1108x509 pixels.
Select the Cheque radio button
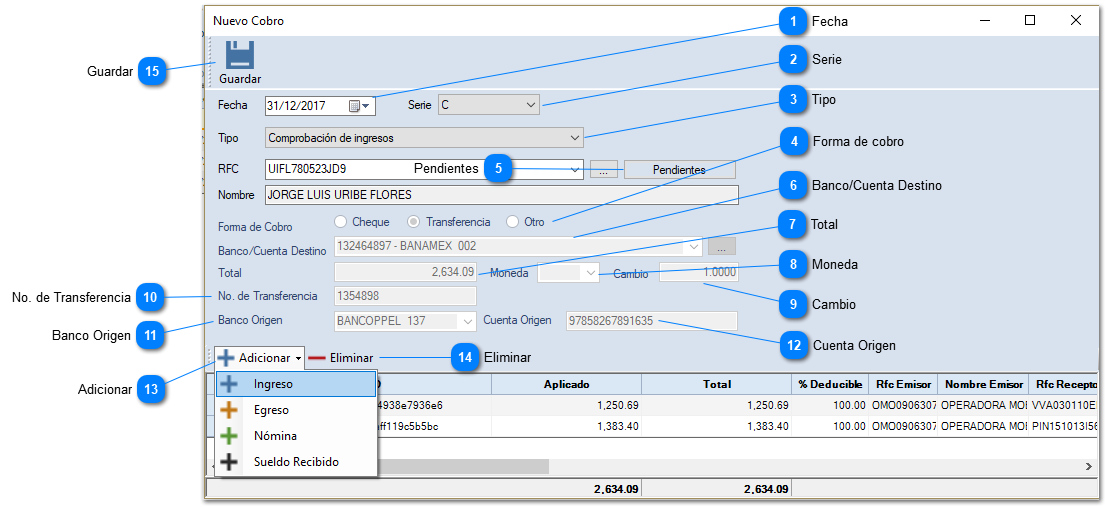tap(341, 221)
